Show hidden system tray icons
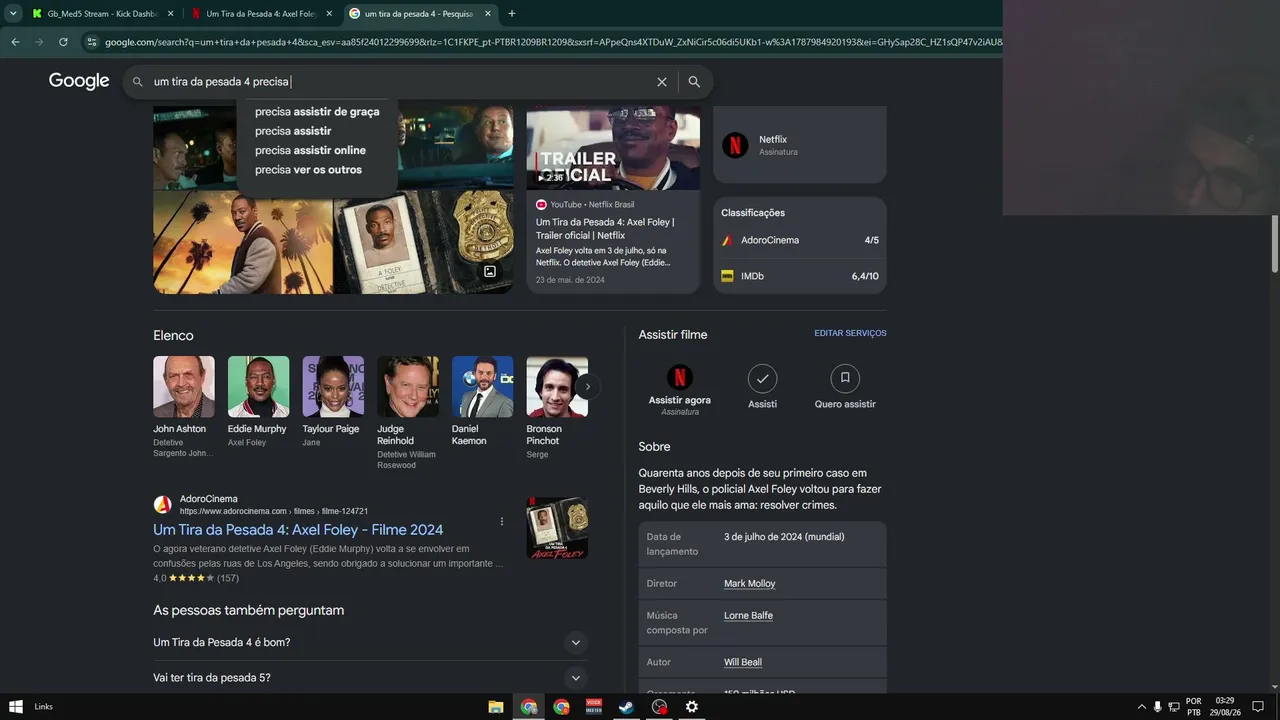Image resolution: width=1280 pixels, height=720 pixels. [x=1142, y=707]
